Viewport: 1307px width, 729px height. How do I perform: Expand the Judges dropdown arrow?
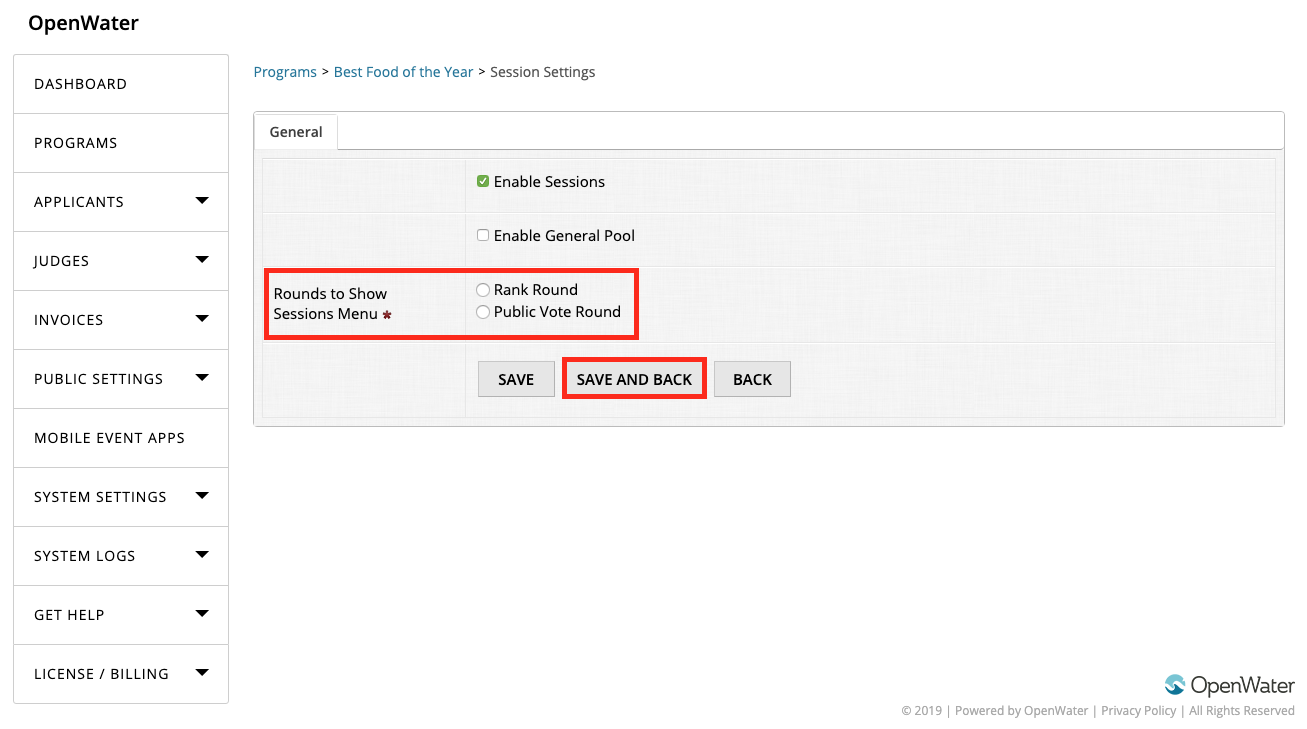click(x=202, y=260)
